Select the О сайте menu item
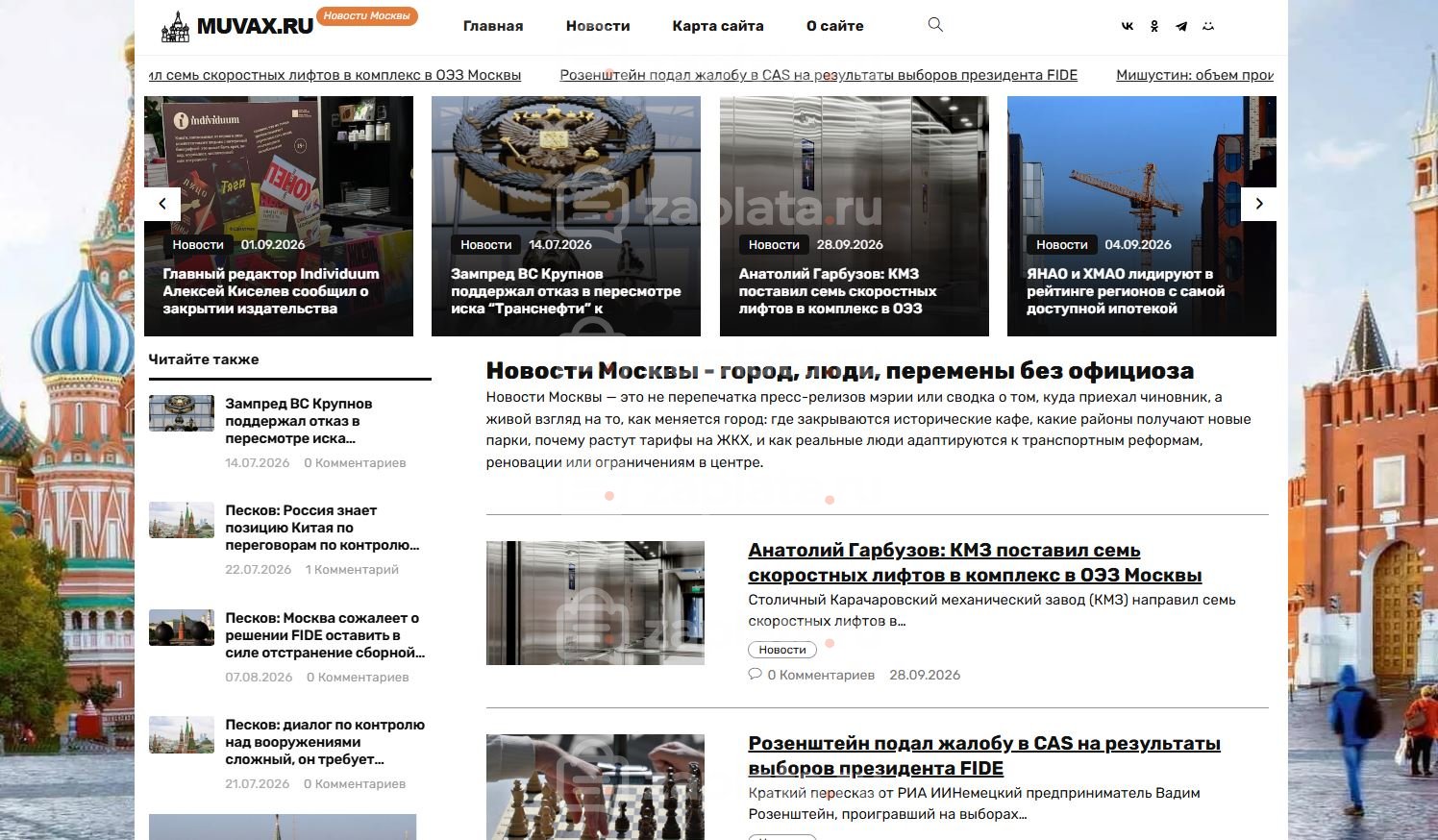 tap(835, 26)
